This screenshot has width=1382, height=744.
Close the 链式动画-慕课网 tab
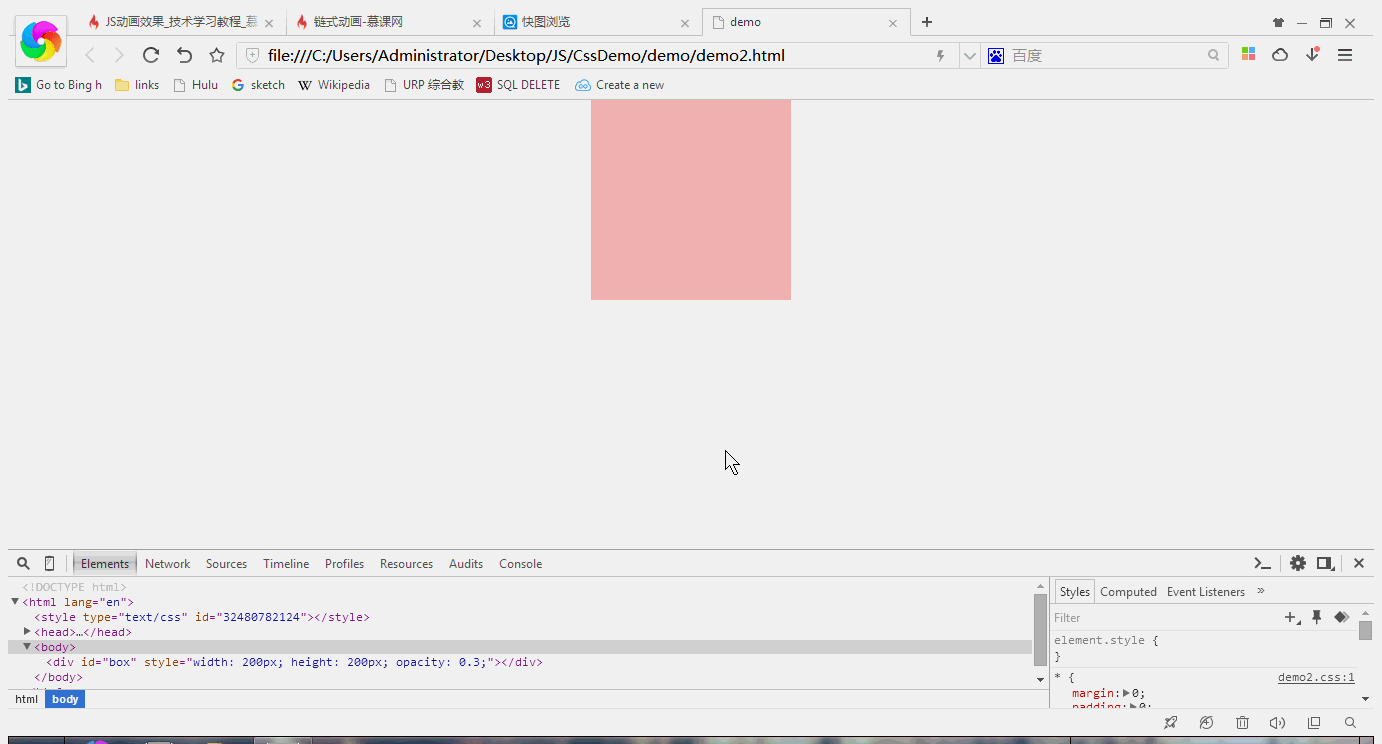pos(477,23)
